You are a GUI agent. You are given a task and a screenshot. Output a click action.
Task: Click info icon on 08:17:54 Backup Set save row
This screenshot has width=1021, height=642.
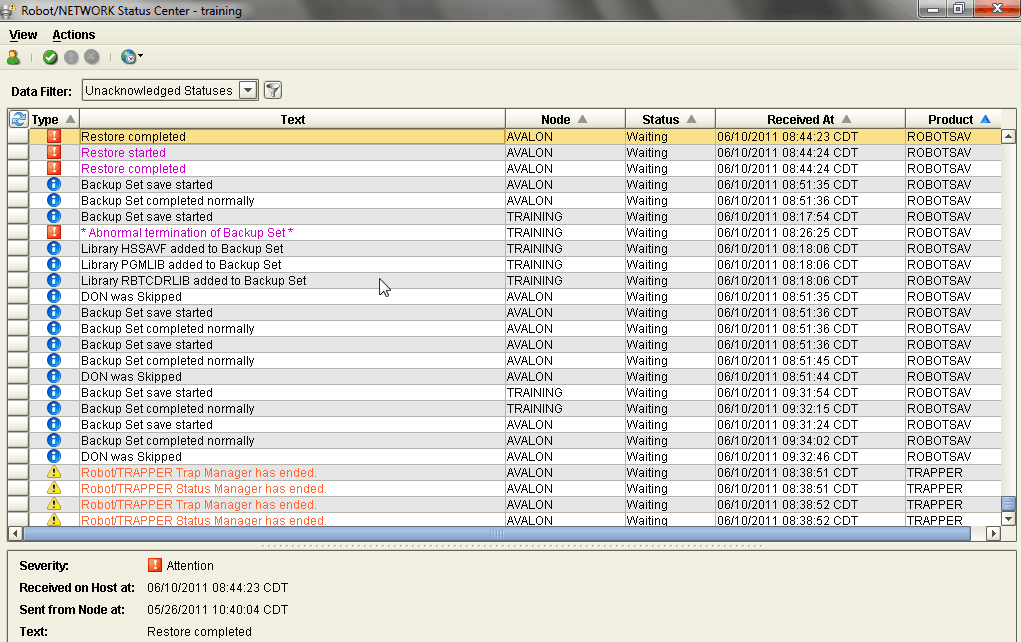(x=54, y=216)
